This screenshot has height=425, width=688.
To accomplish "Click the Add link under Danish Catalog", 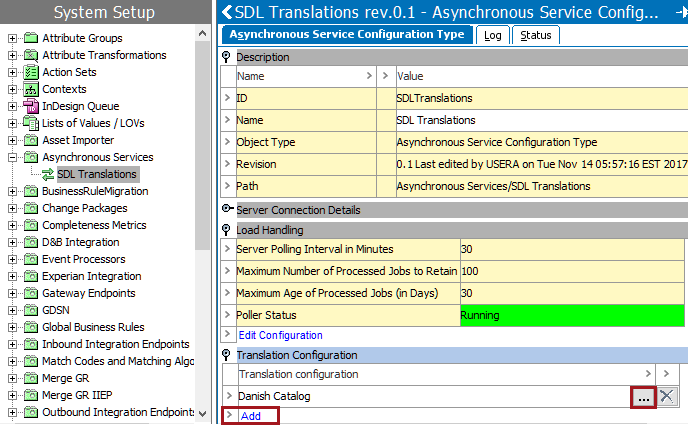I will (251, 415).
